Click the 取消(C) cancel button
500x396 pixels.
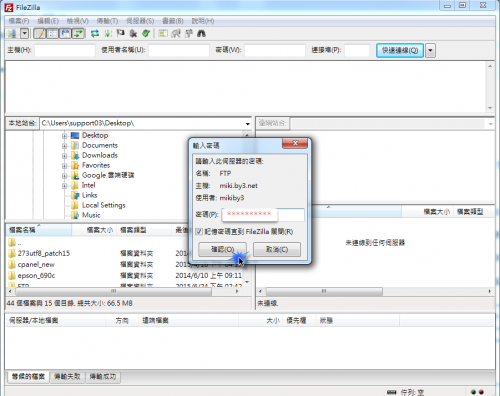point(277,249)
